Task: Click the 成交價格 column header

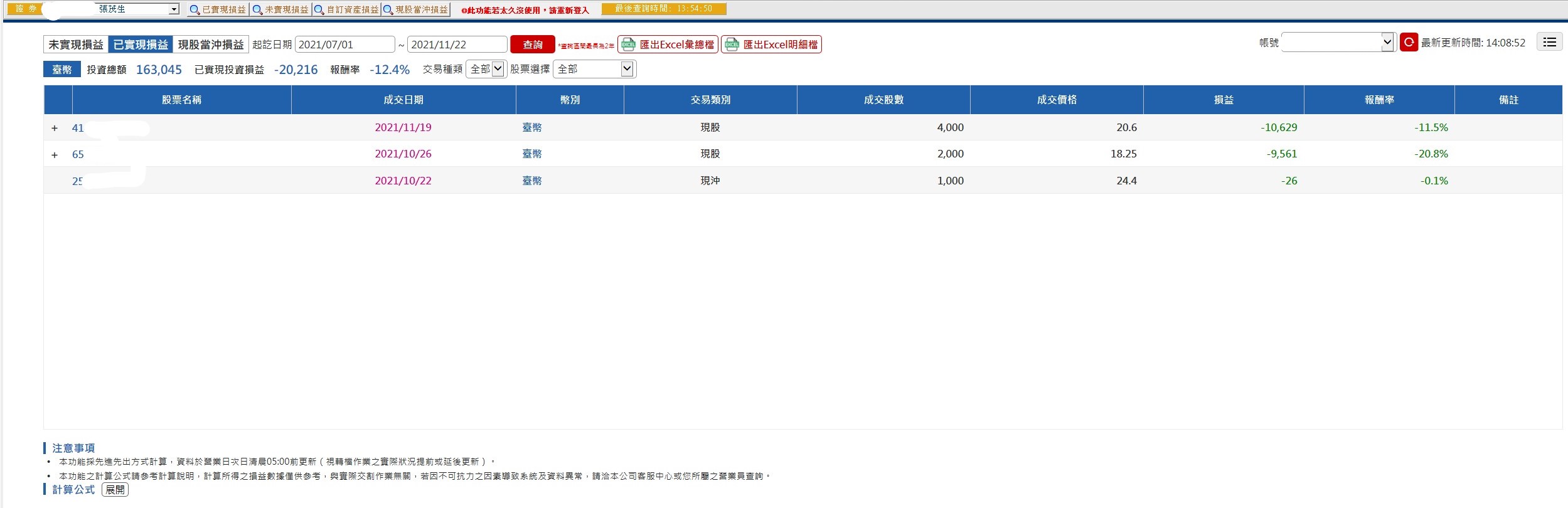Action: pos(1057,100)
